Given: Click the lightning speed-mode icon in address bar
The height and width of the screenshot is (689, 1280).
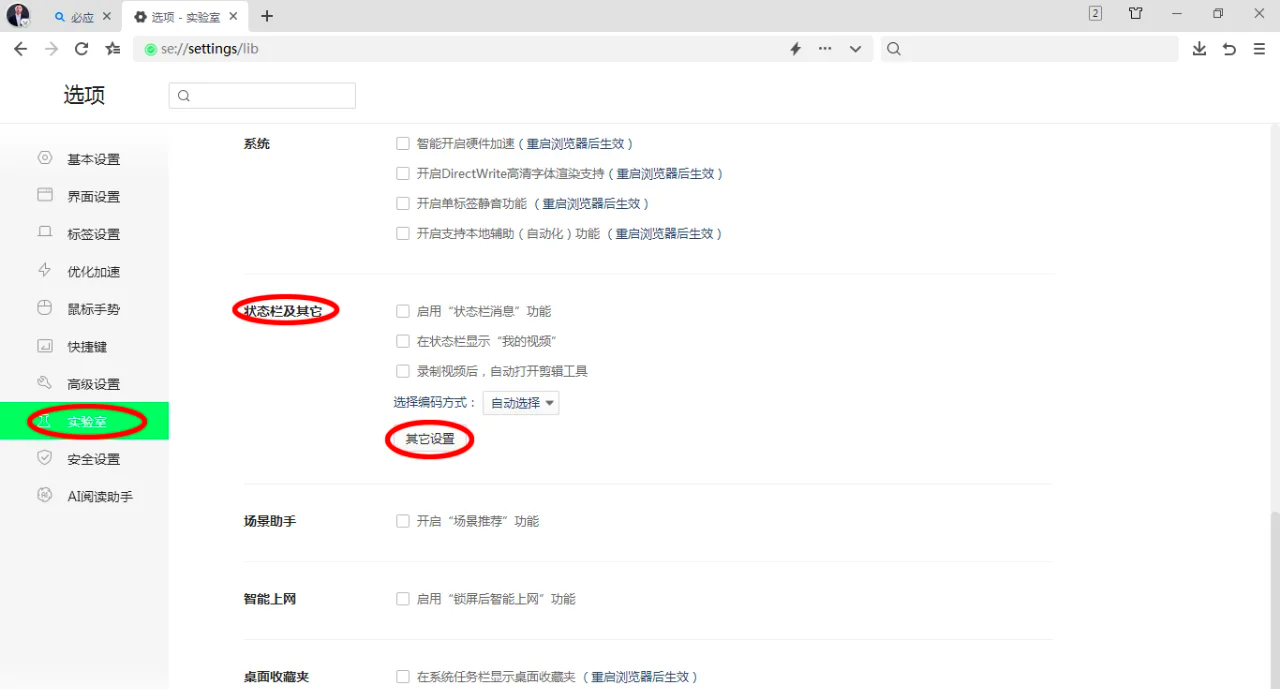Looking at the screenshot, I should pos(796,49).
